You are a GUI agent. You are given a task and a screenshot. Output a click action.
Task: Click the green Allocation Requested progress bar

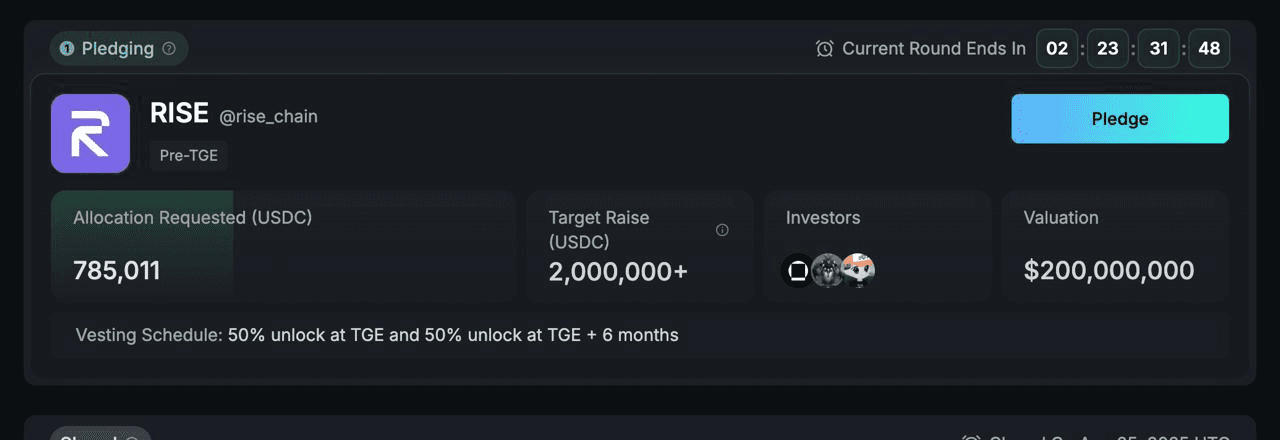142,246
